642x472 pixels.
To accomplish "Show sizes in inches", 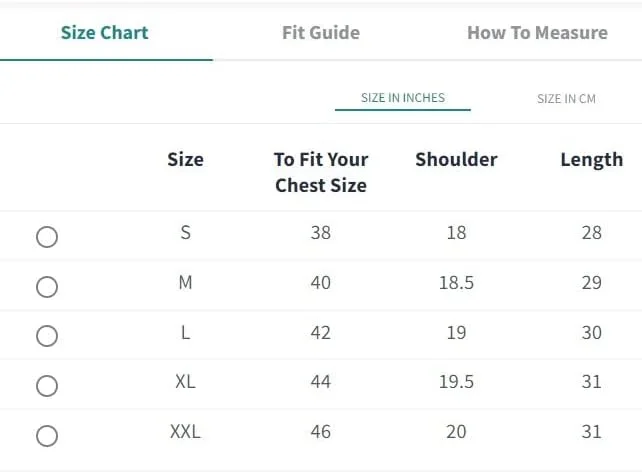I will [402, 98].
